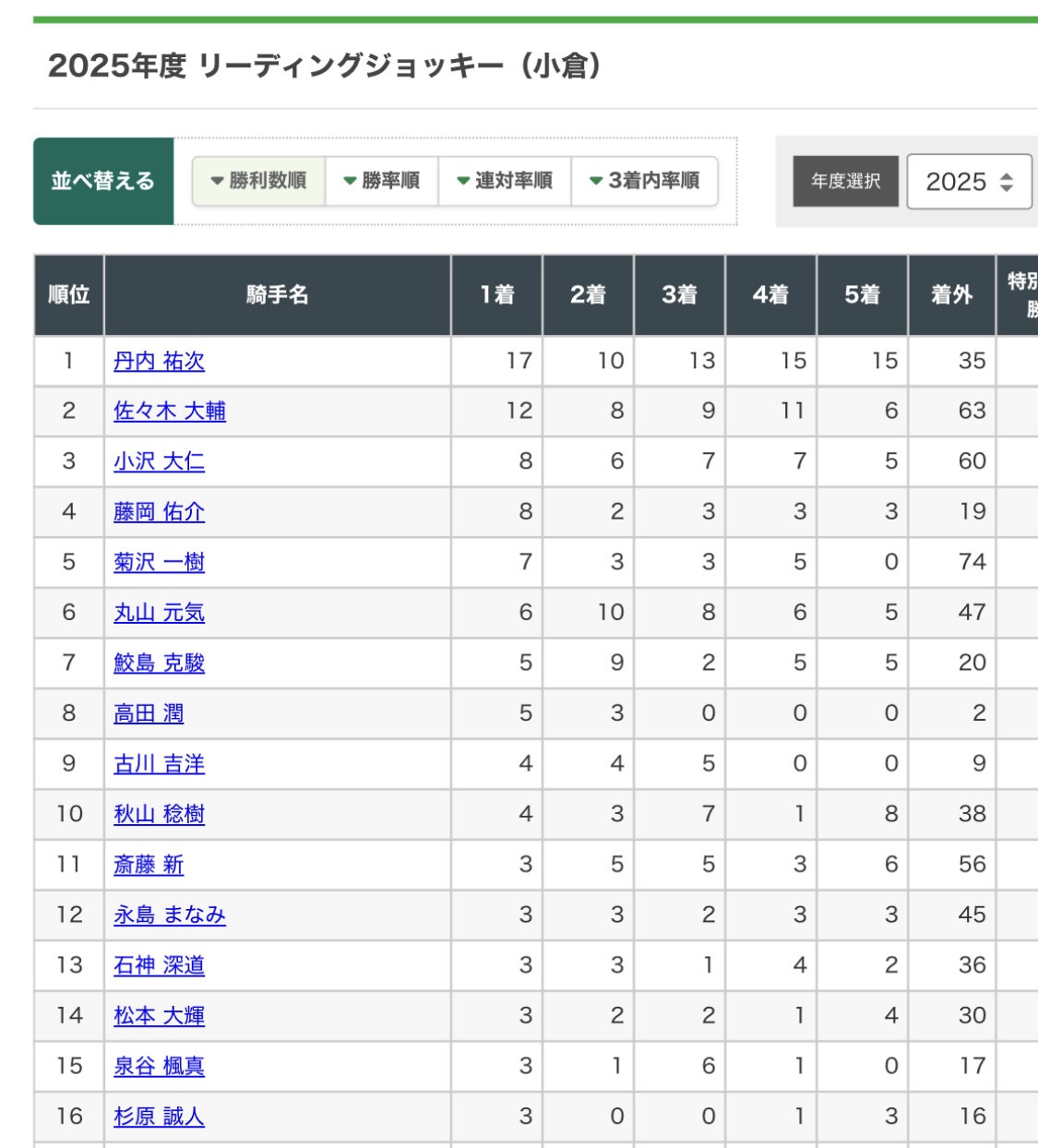Open jockey 秋山 稔樹 link
Screen dimensions: 1038x1148
(159, 814)
